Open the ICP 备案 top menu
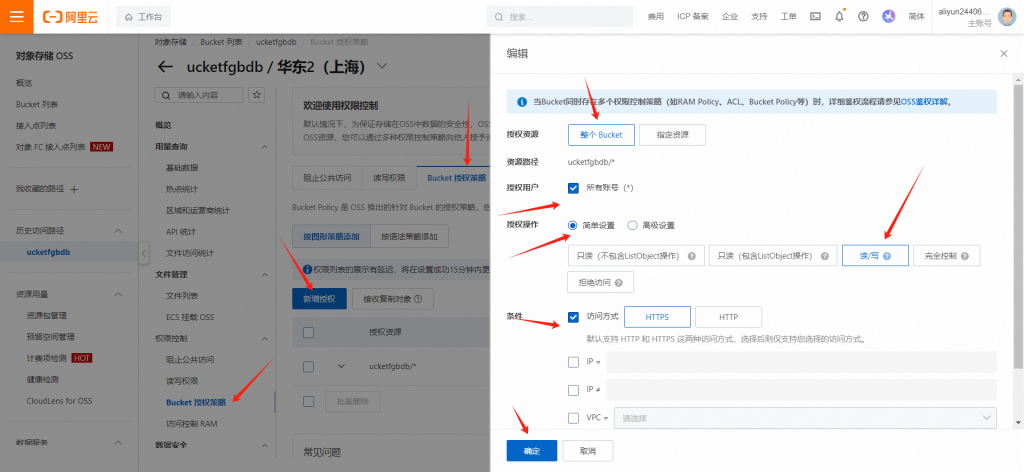 [693, 17]
